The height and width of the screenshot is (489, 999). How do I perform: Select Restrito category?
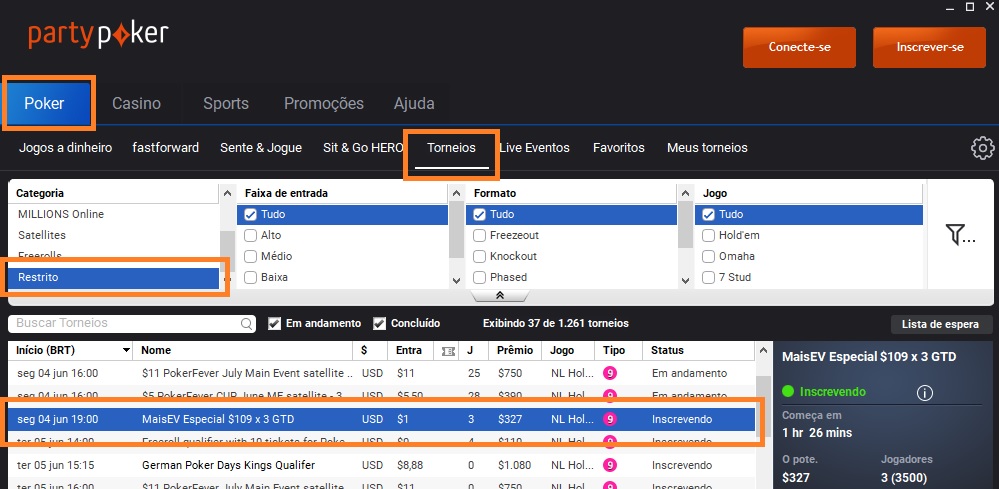point(114,278)
